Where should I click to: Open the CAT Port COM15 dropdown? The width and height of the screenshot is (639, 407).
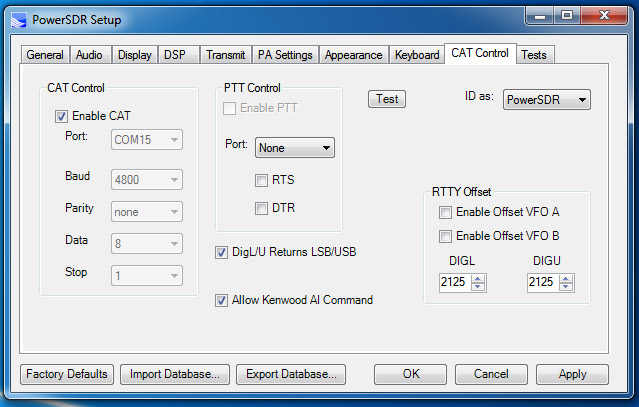point(147,140)
